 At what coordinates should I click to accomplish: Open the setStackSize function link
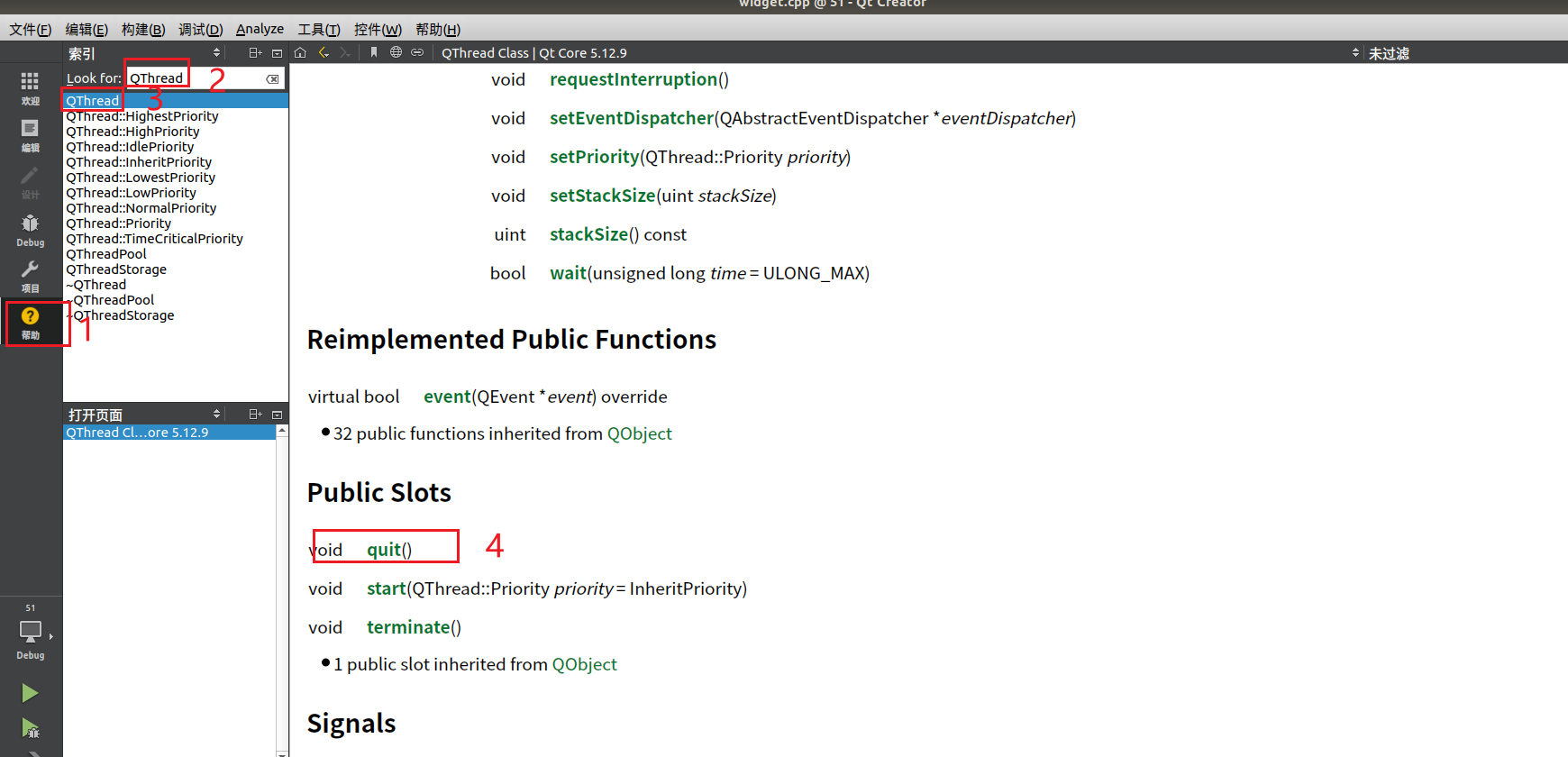[603, 196]
